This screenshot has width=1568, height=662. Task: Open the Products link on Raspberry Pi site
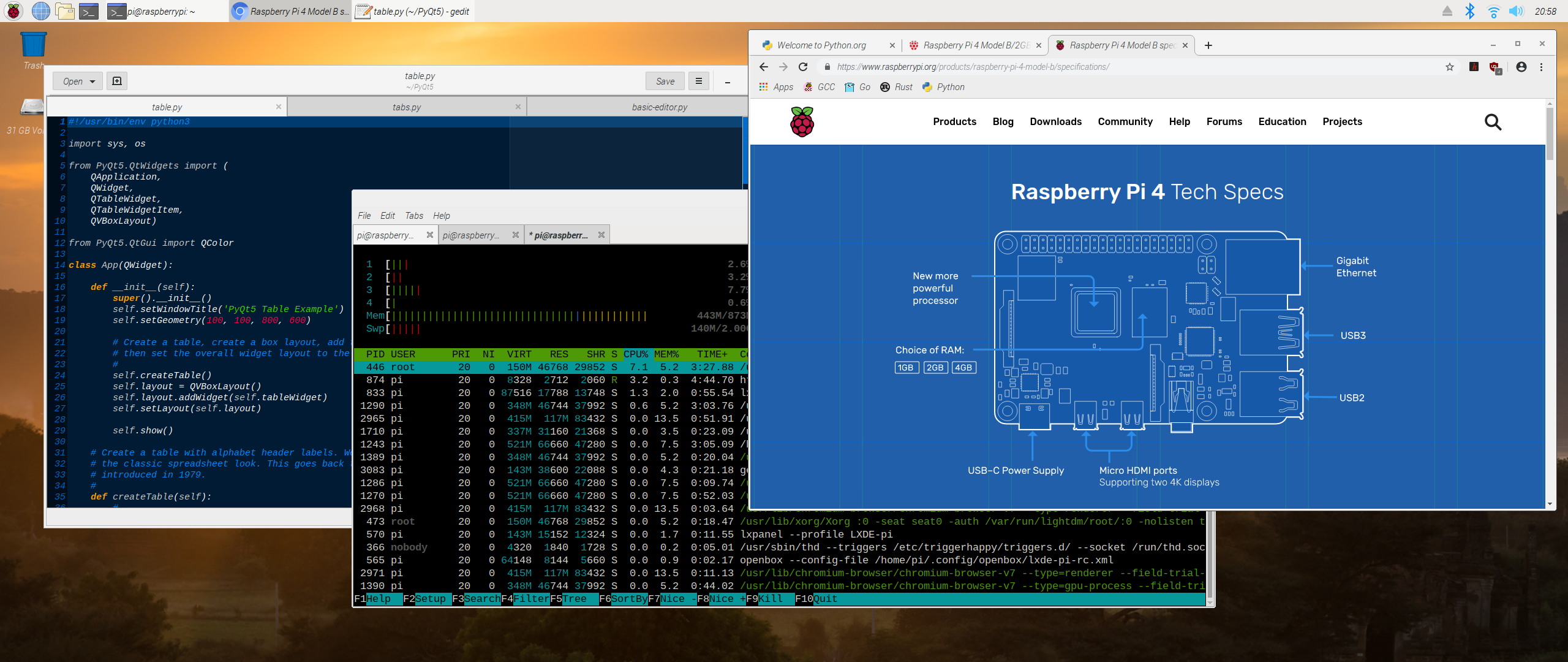[954, 121]
